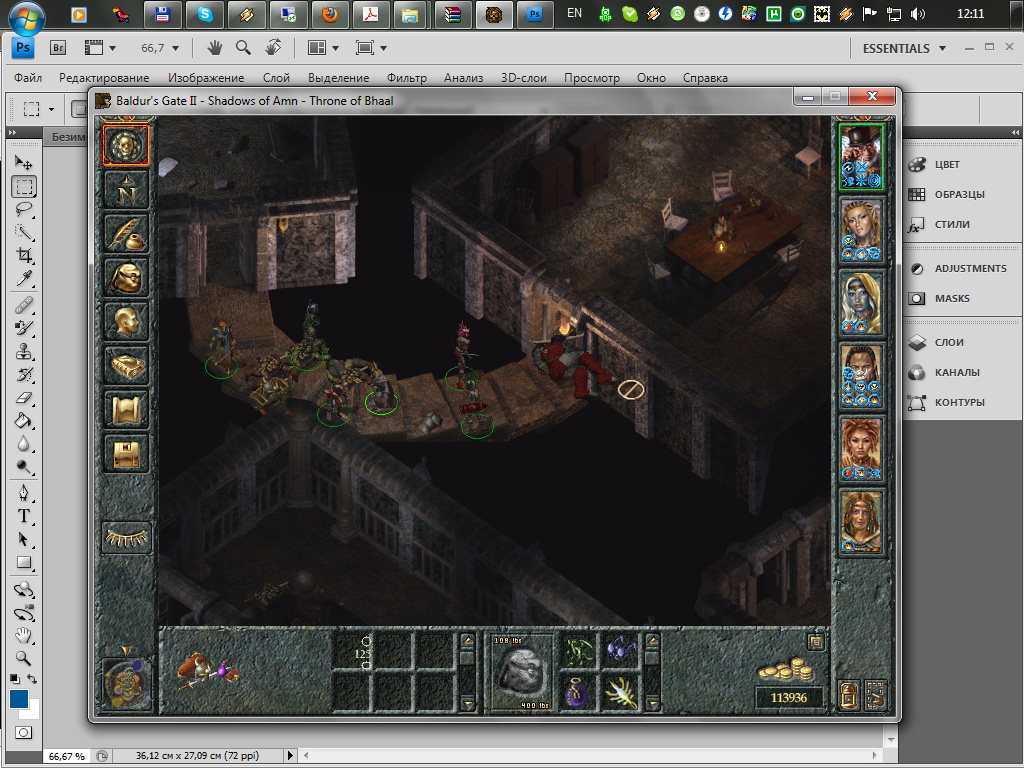The width and height of the screenshot is (1024, 768).
Task: Open the inventory backpack button in game
Action: pos(126,278)
